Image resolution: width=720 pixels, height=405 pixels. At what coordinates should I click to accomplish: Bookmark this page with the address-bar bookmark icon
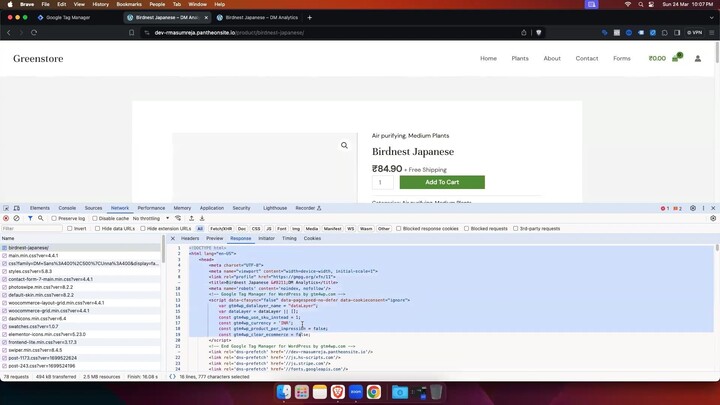click(x=131, y=33)
